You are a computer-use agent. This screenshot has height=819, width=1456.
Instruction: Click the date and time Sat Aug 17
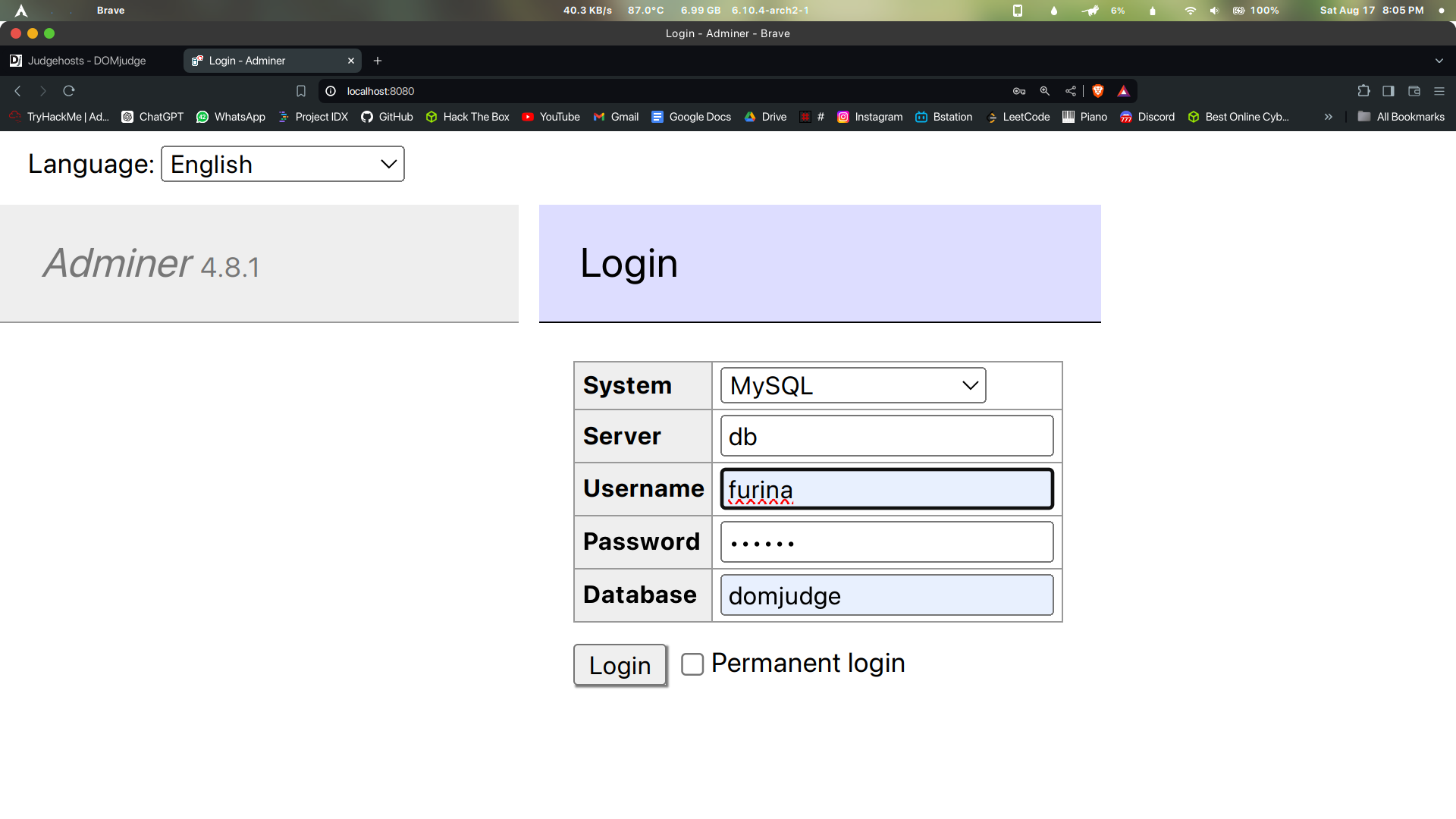(1372, 11)
